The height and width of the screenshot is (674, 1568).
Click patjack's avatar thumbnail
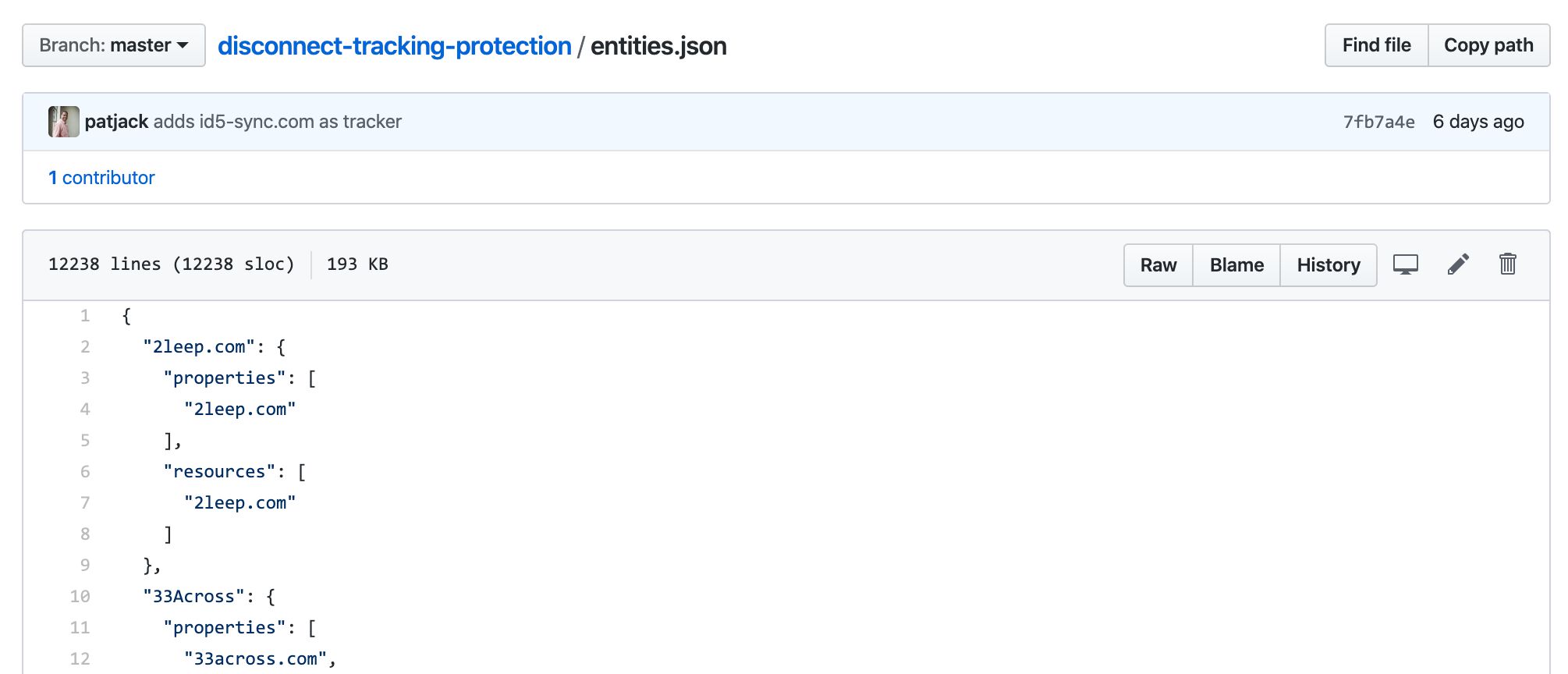[x=64, y=122]
